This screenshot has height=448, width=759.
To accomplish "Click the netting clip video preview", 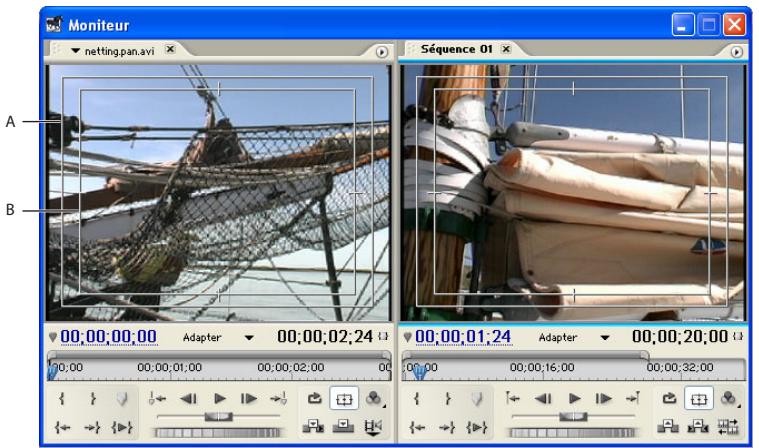I will coord(218,193).
